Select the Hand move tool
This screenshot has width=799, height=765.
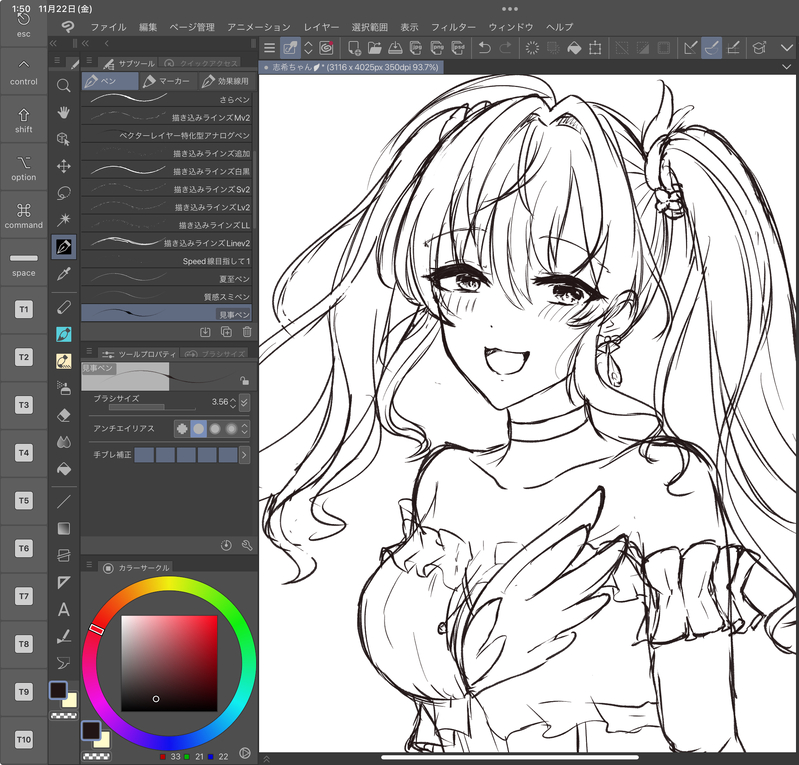coord(64,112)
